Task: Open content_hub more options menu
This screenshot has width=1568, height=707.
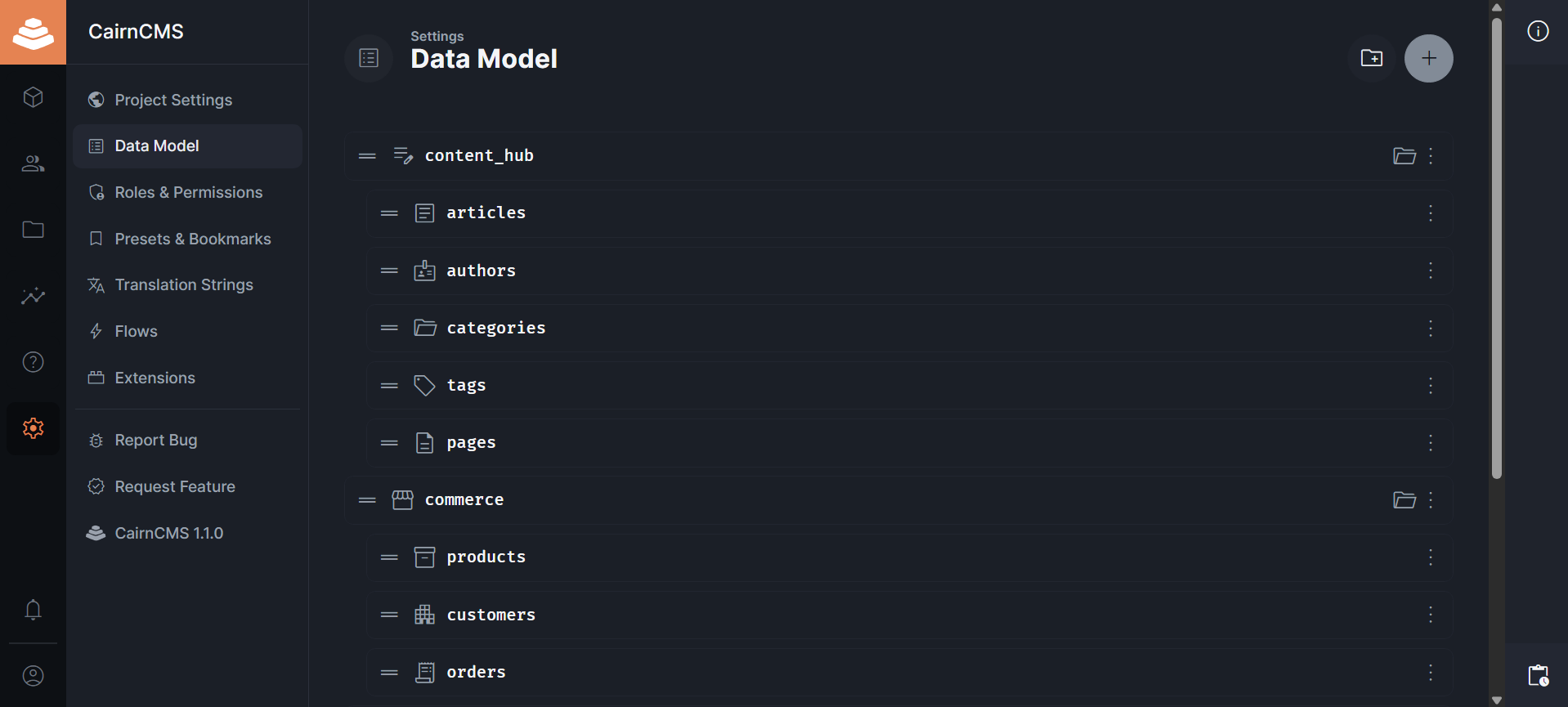Action: [1431, 156]
